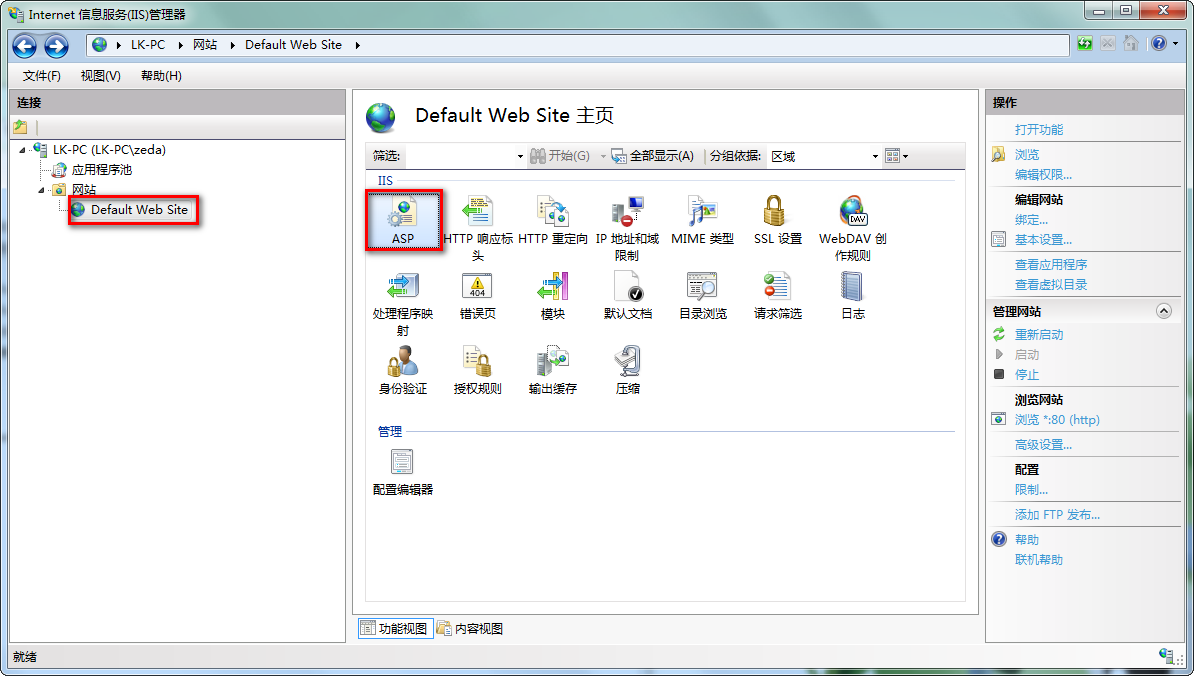Click 浏览 action link

coord(1026,155)
